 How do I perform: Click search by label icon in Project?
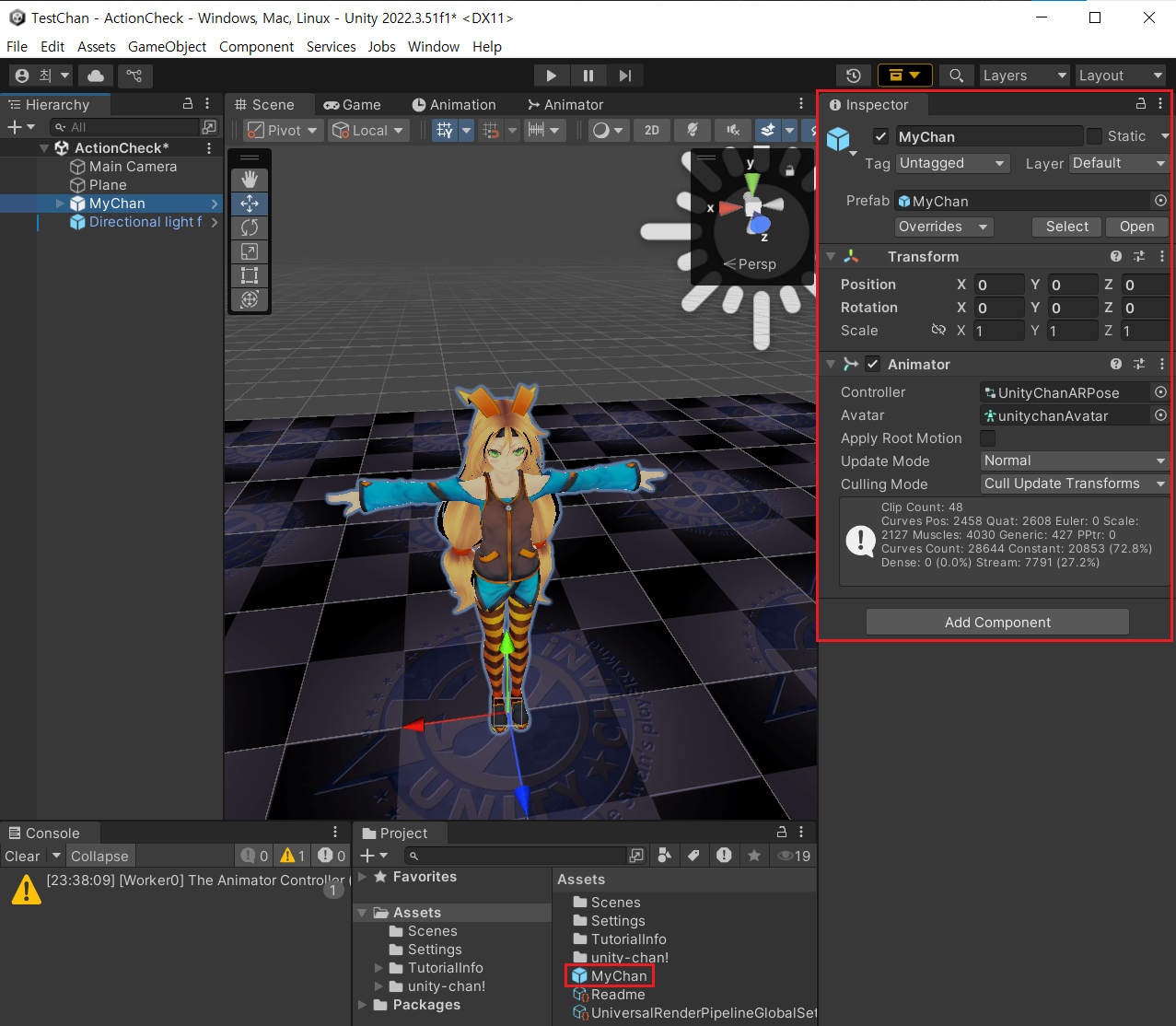pyautogui.click(x=694, y=856)
